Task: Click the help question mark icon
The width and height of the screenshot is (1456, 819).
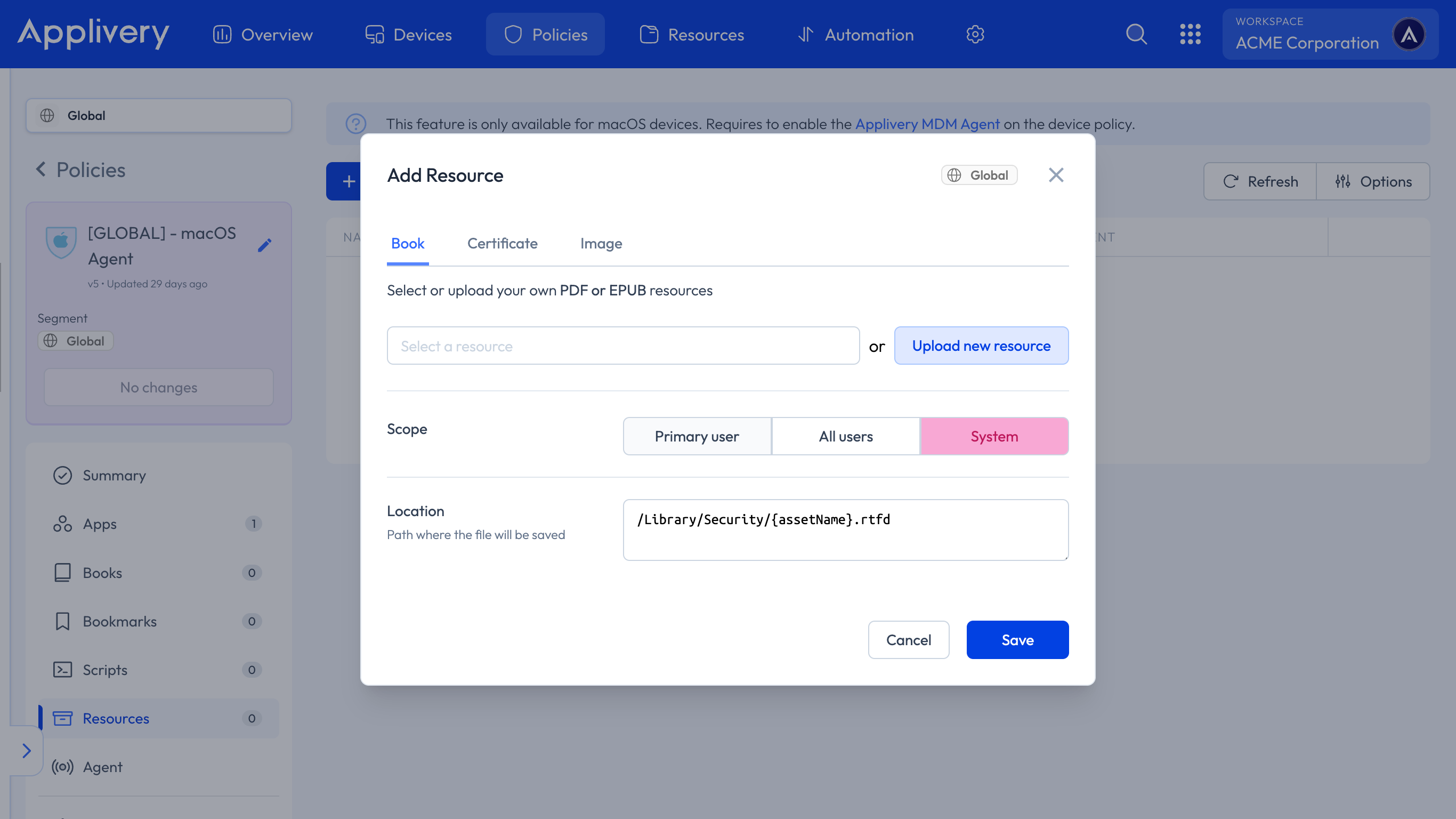Action: click(x=355, y=124)
